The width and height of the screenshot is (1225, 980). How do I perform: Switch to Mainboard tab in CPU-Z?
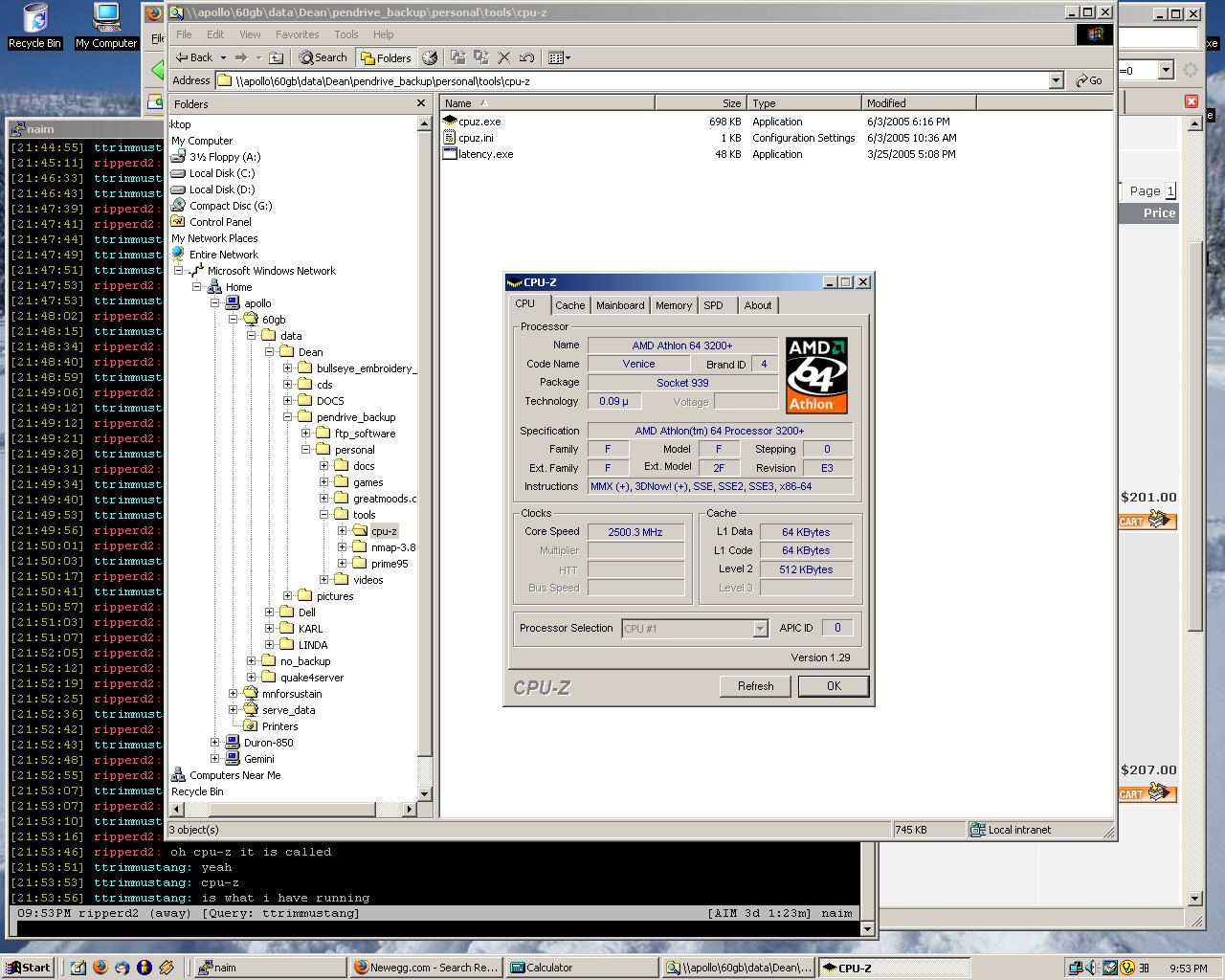(x=620, y=305)
